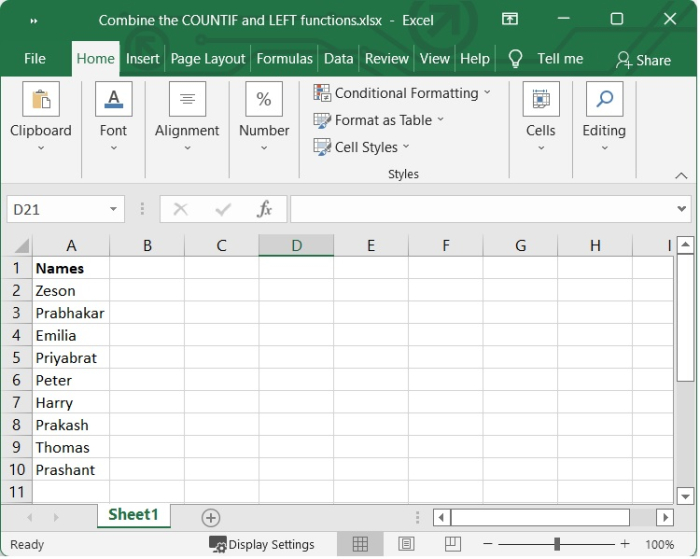Image resolution: width=700 pixels, height=559 pixels.
Task: Click the Tell me lightbulb icon
Action: coord(515,59)
